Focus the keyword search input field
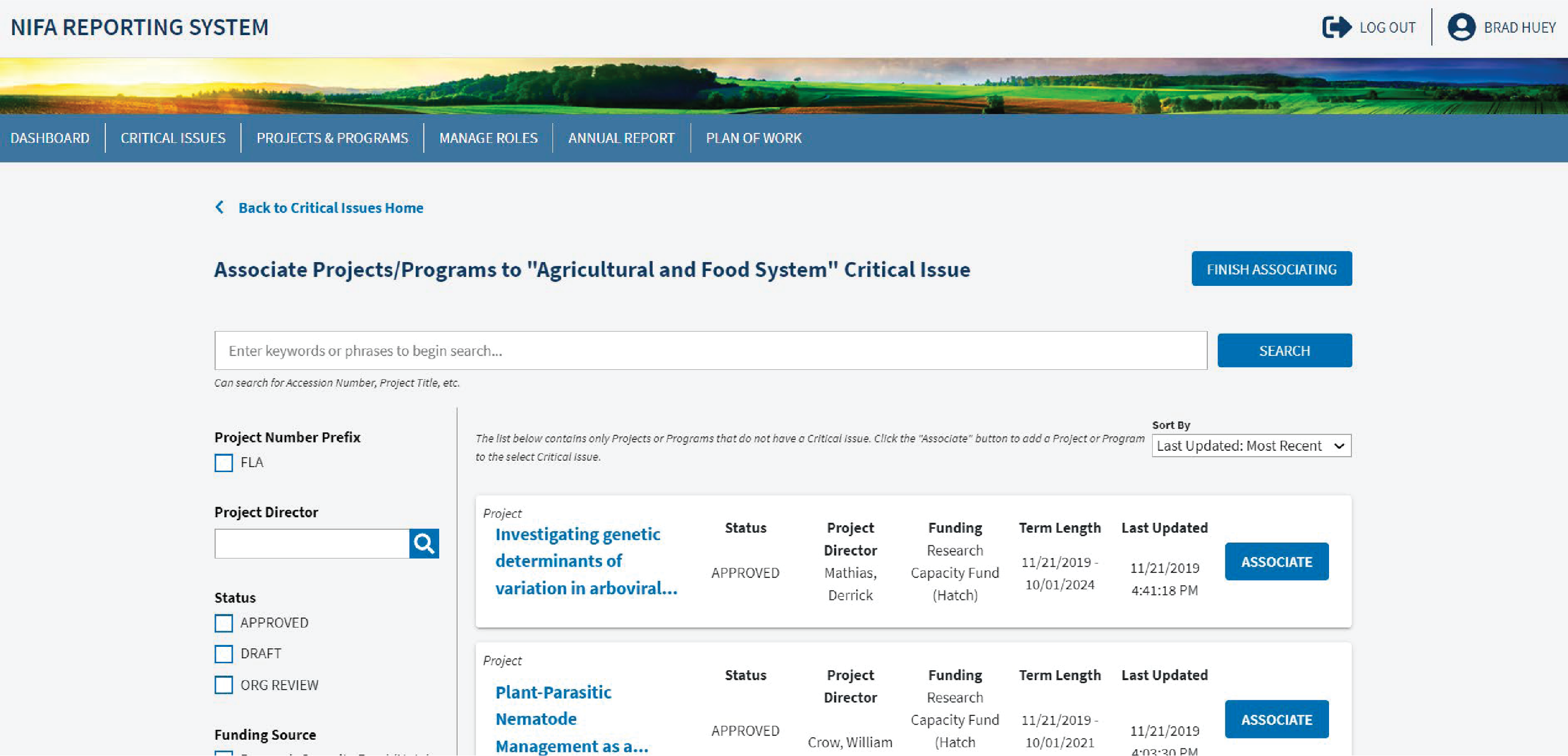Viewport: 1568px width, 756px height. 710,350
